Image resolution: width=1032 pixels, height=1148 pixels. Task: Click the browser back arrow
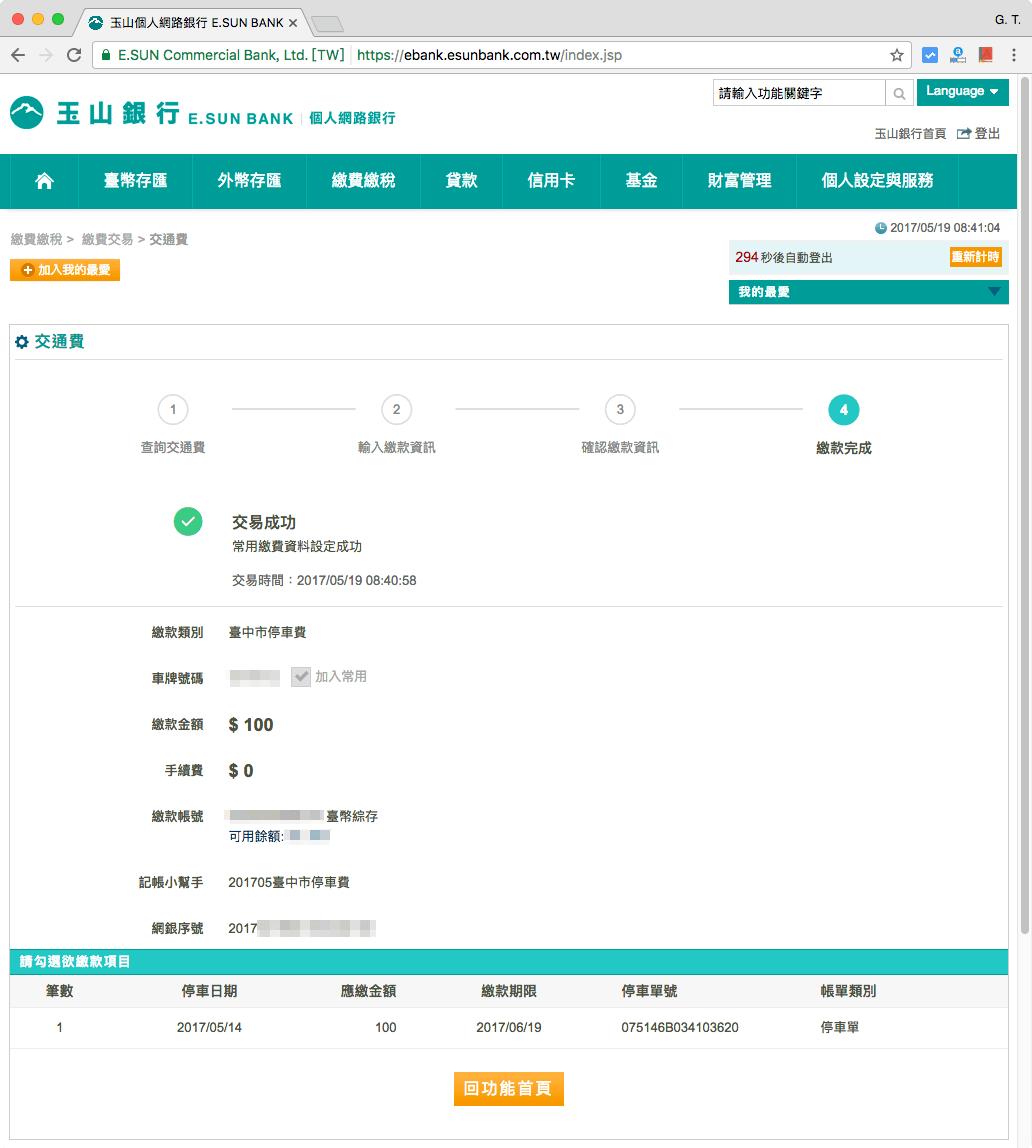click(x=18, y=55)
